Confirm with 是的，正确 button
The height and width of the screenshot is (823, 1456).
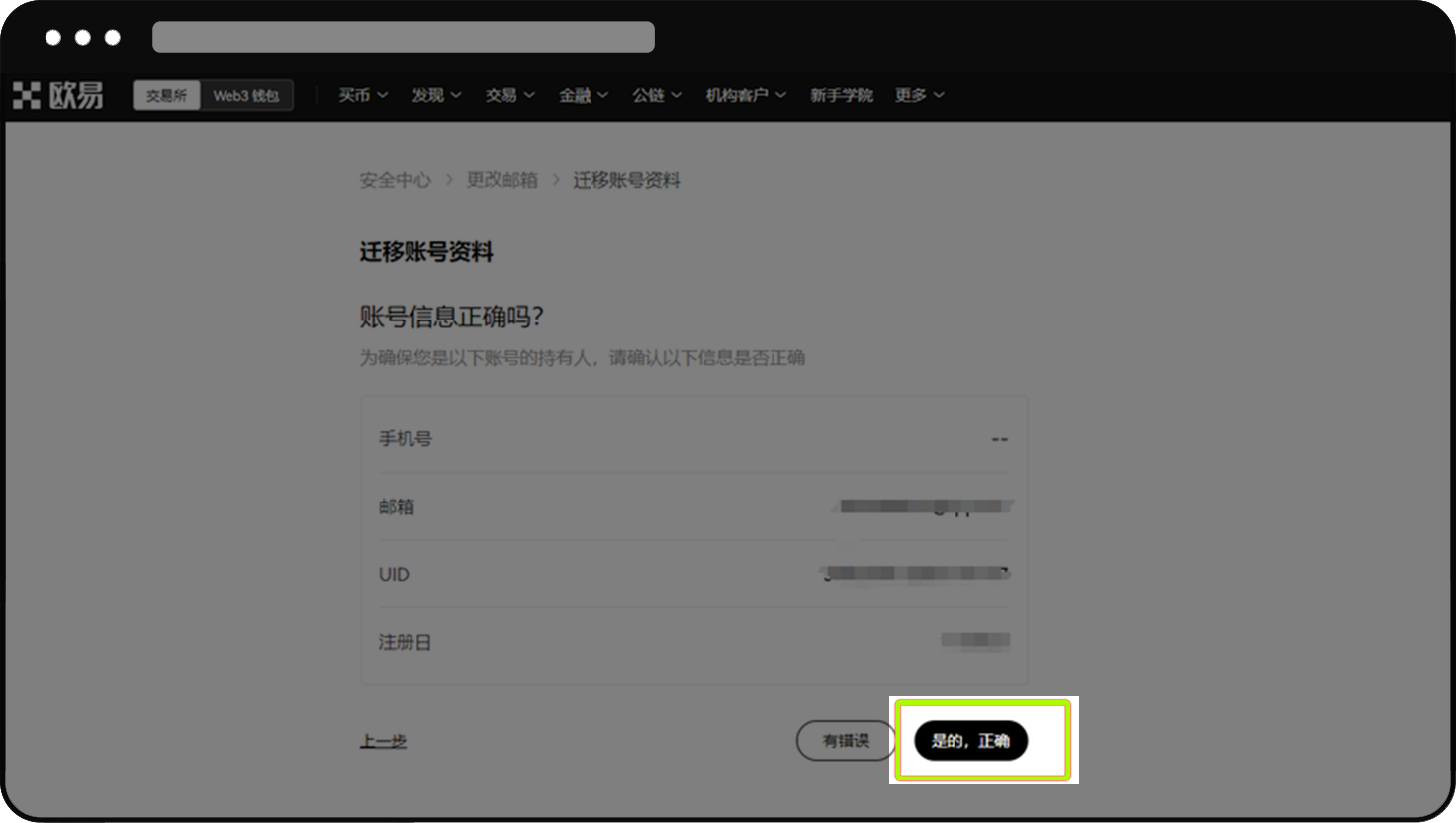pos(970,741)
